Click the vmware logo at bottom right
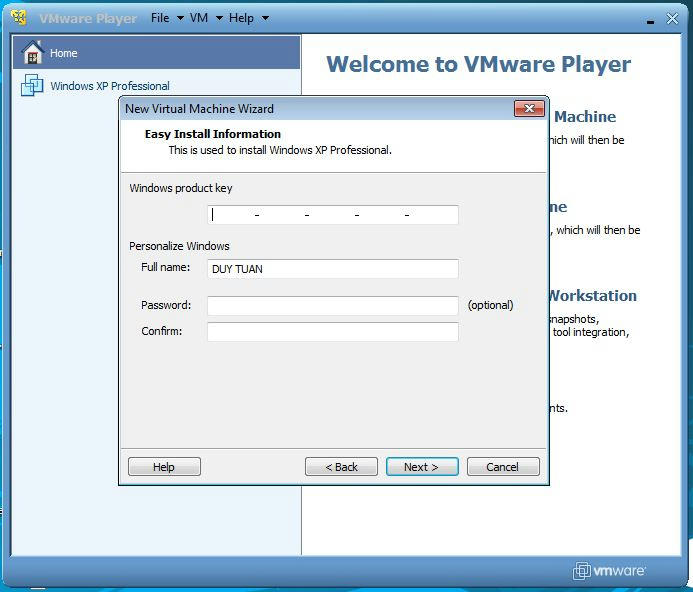This screenshot has height=592, width=693. pyautogui.click(x=609, y=571)
